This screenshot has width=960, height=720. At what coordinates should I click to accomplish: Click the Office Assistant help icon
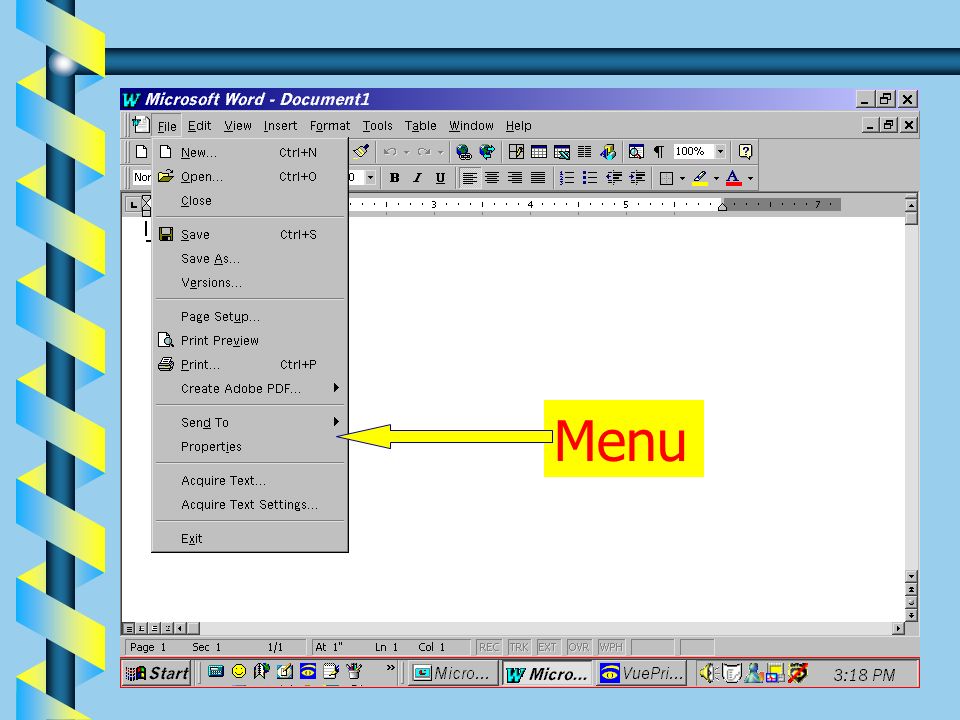coord(745,151)
